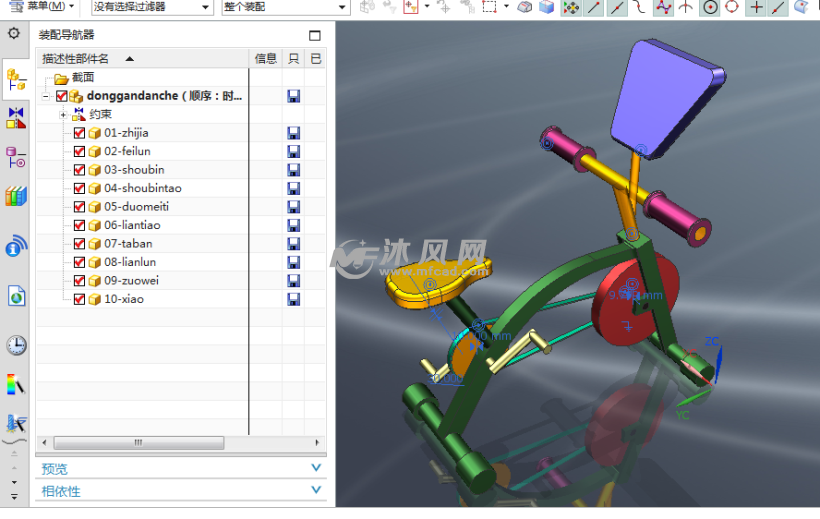The image size is (820, 519).
Task: Open the Constraint Navigator sidebar icon
Action: pos(16,117)
